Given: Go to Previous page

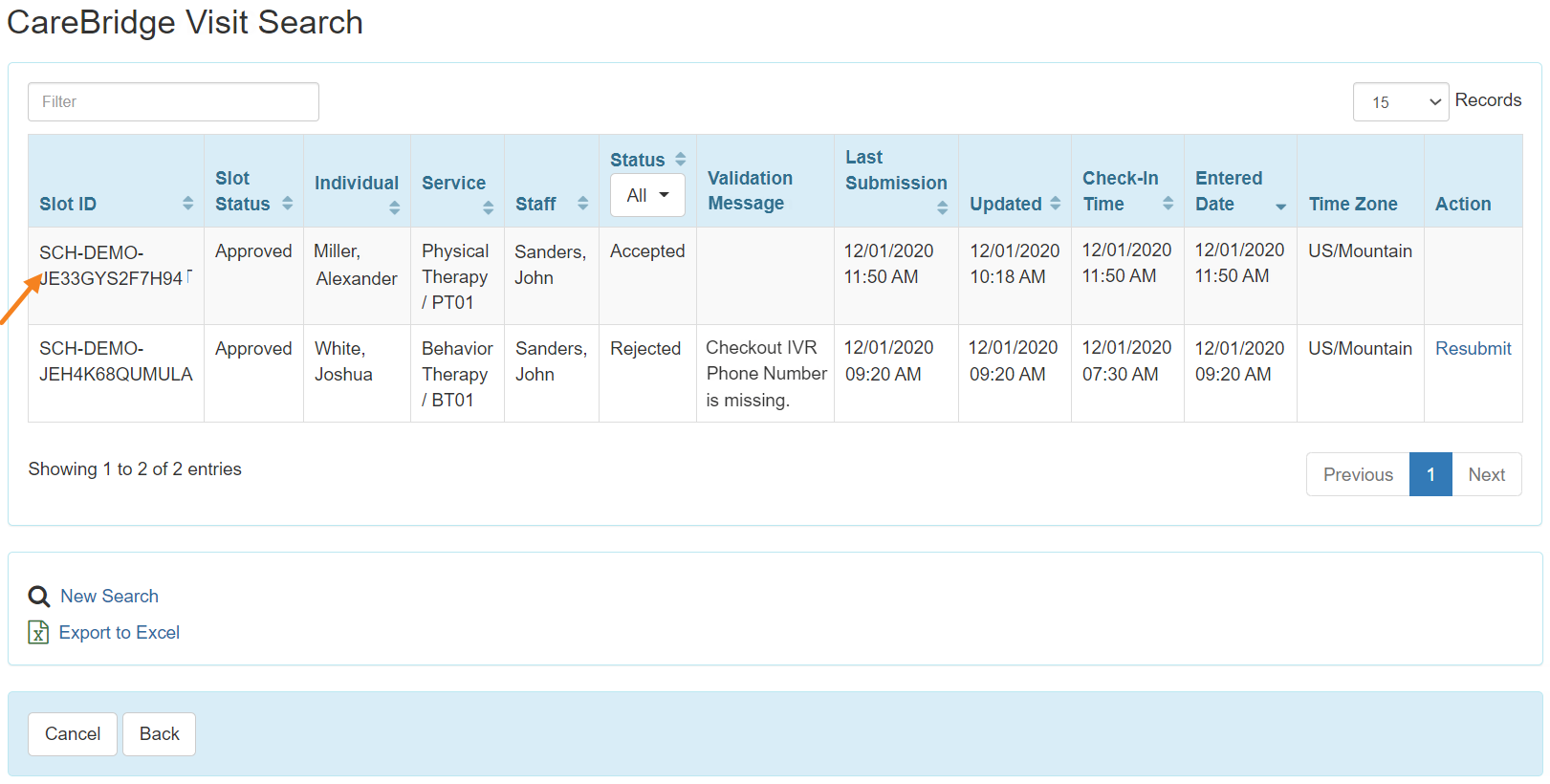Looking at the screenshot, I should click(1358, 474).
